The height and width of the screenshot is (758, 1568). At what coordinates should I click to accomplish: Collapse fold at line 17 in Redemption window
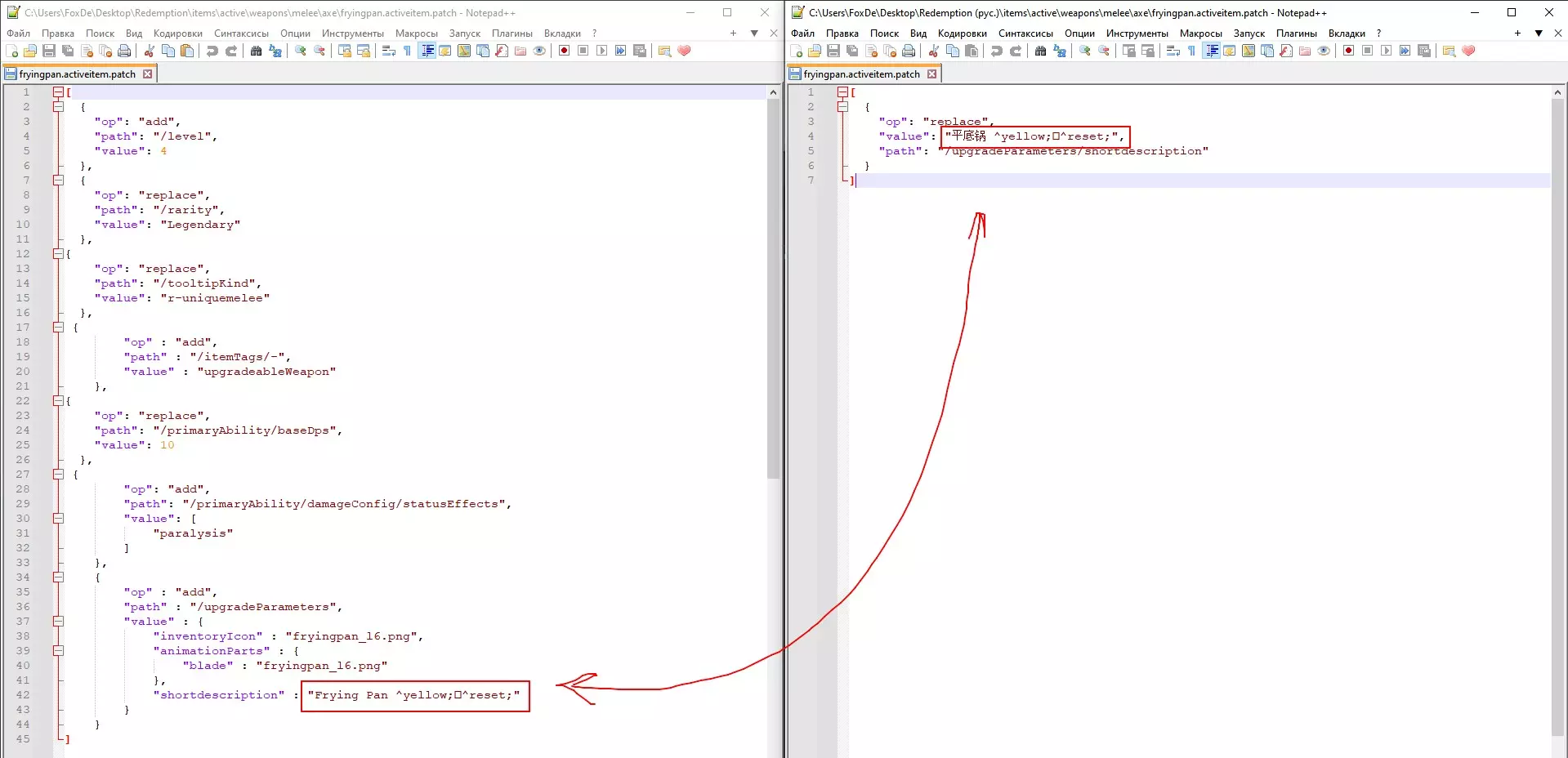coord(58,328)
